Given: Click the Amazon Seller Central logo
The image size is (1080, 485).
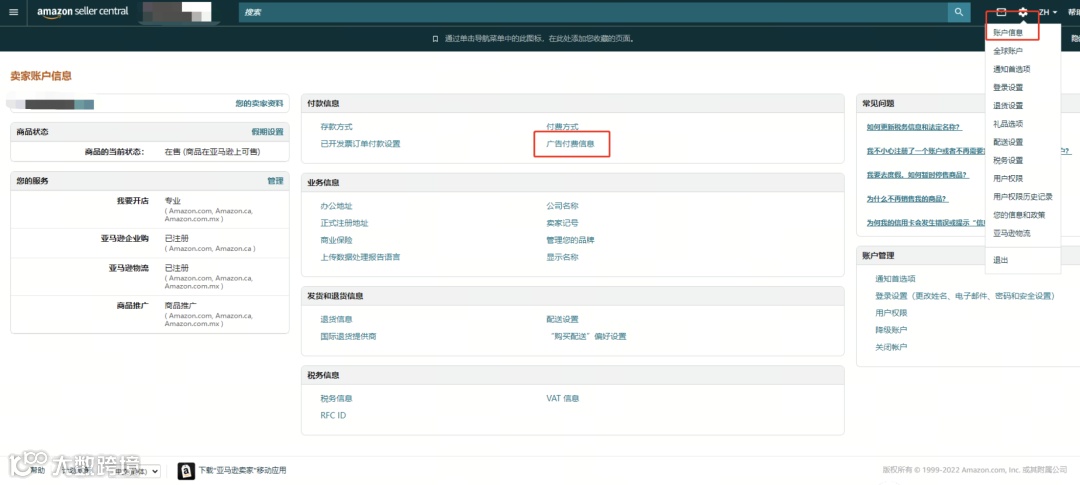Looking at the screenshot, I should point(83,12).
